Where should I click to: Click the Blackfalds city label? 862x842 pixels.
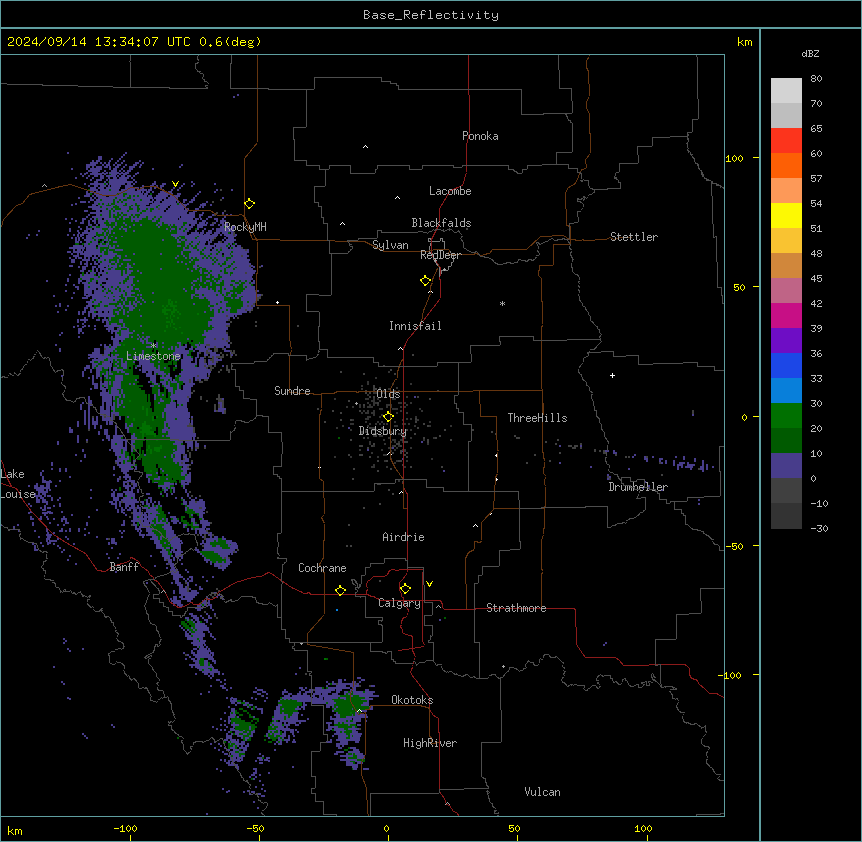tap(441, 223)
